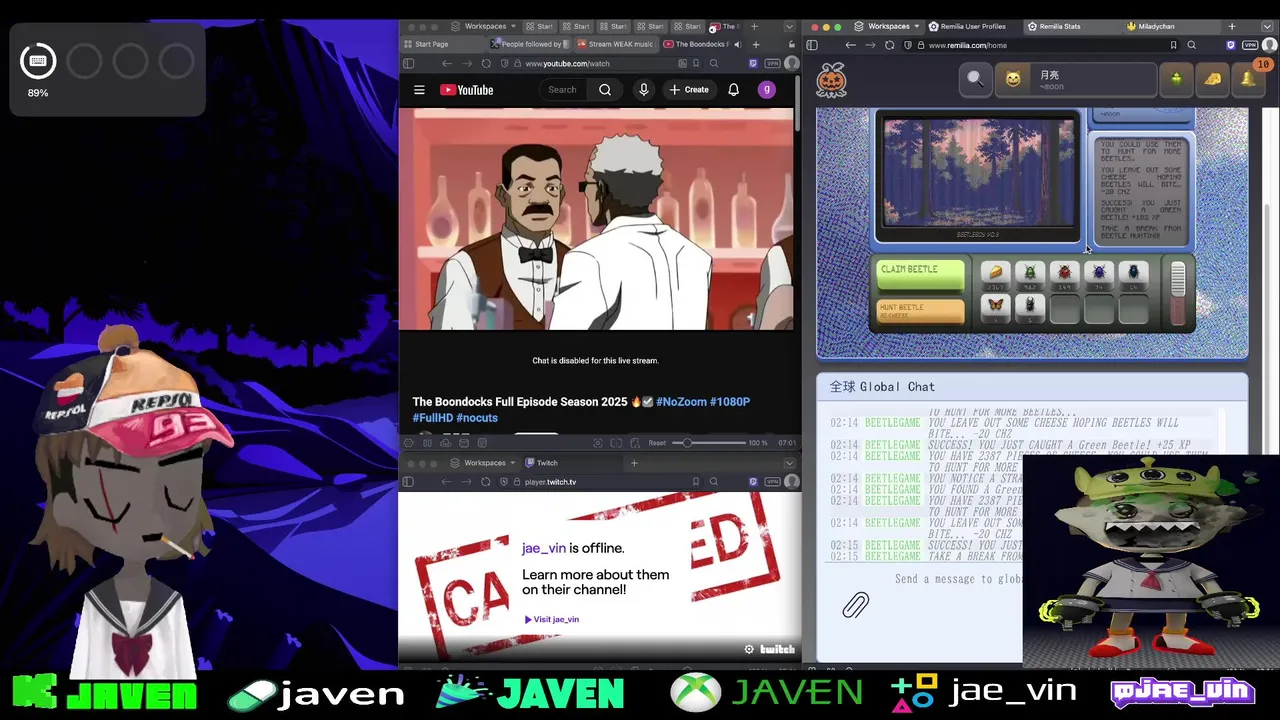The width and height of the screenshot is (1280, 720).
Task: Click the CLAIM BEETLE button
Action: pyautogui.click(x=921, y=275)
